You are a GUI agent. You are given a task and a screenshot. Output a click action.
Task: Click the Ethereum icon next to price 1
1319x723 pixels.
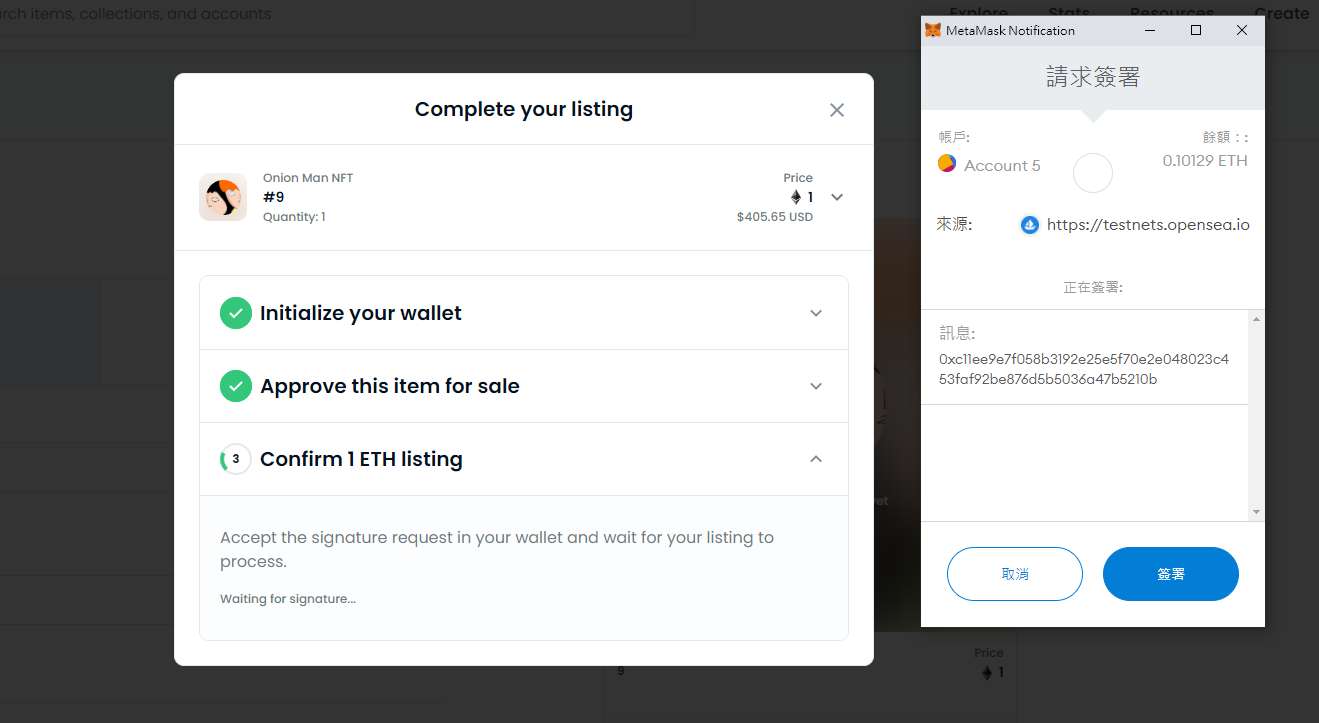(x=796, y=197)
